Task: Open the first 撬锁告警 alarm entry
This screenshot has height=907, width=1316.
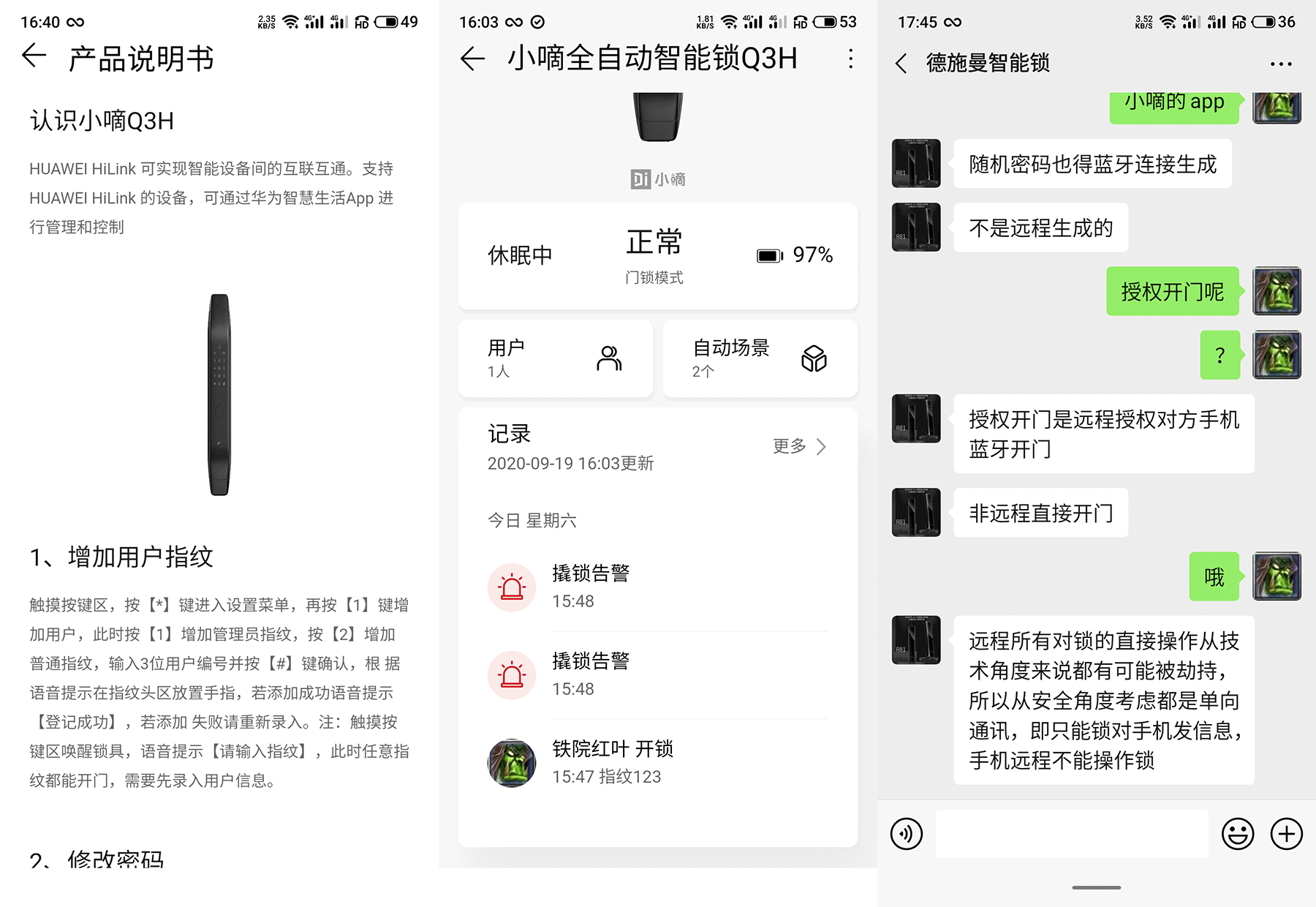Action: [x=658, y=587]
